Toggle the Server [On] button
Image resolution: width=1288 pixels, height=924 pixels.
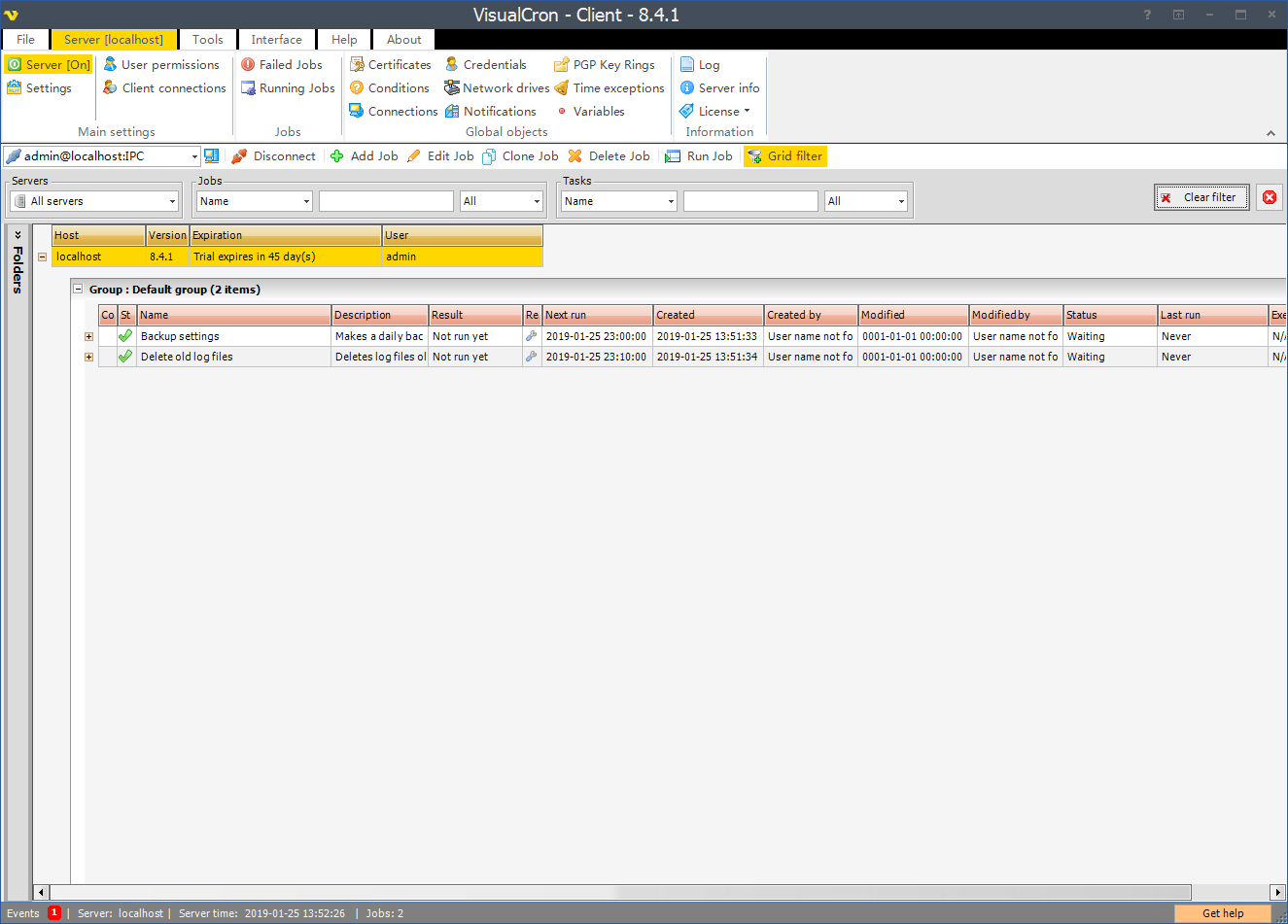(49, 64)
